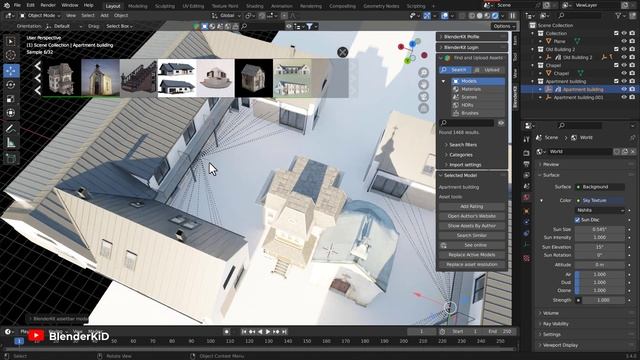Click the Air density slider
Image resolution: width=640 pixels, height=360 pixels.
click(600, 275)
